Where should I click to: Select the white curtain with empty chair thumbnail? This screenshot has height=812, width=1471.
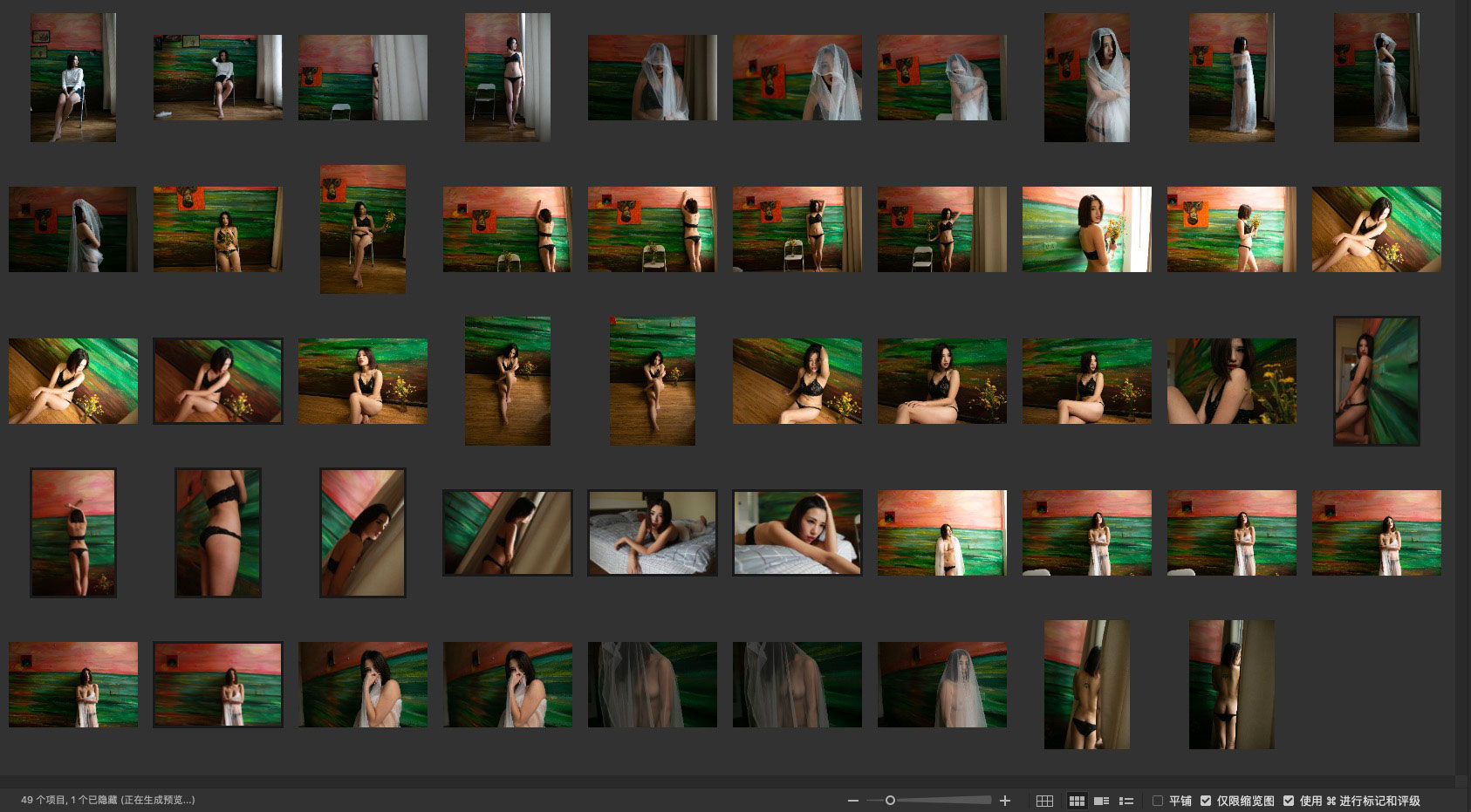(x=362, y=78)
